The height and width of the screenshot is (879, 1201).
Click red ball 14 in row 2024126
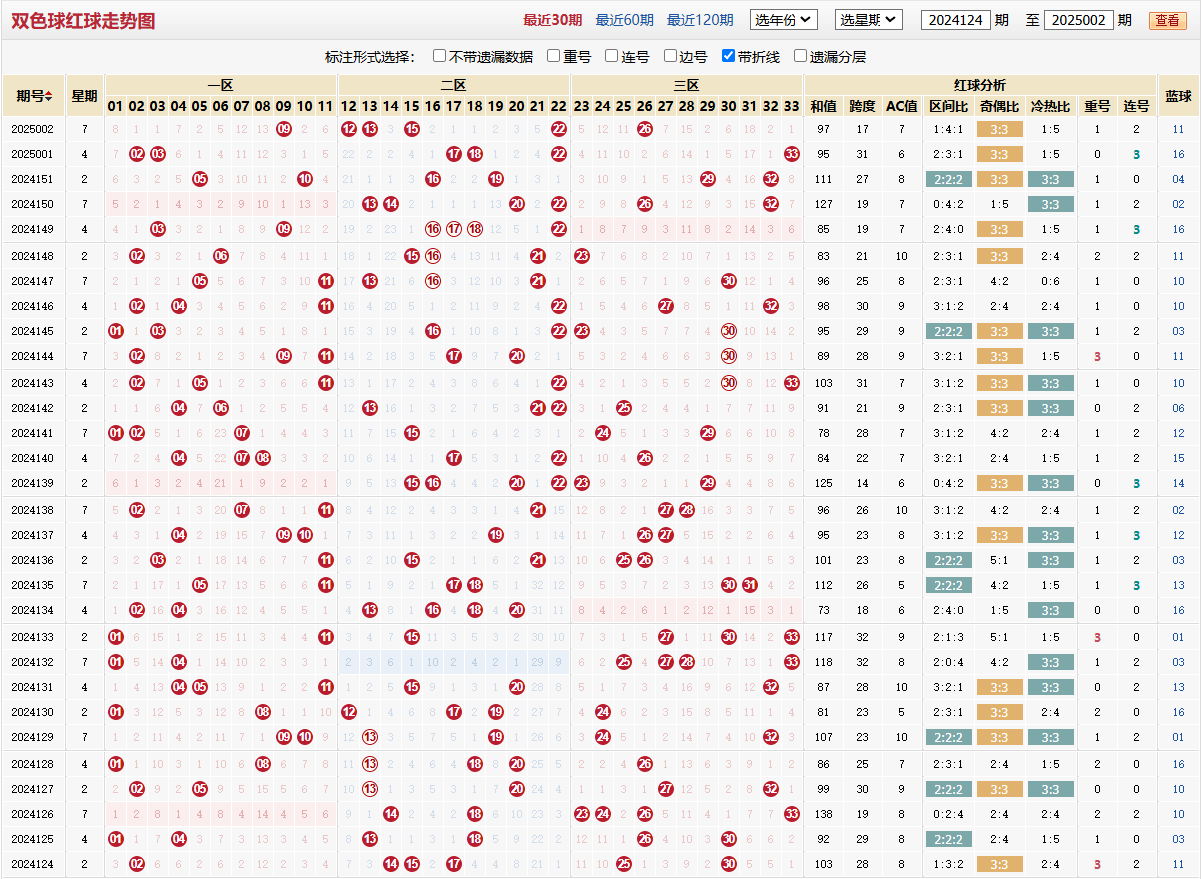click(x=391, y=814)
